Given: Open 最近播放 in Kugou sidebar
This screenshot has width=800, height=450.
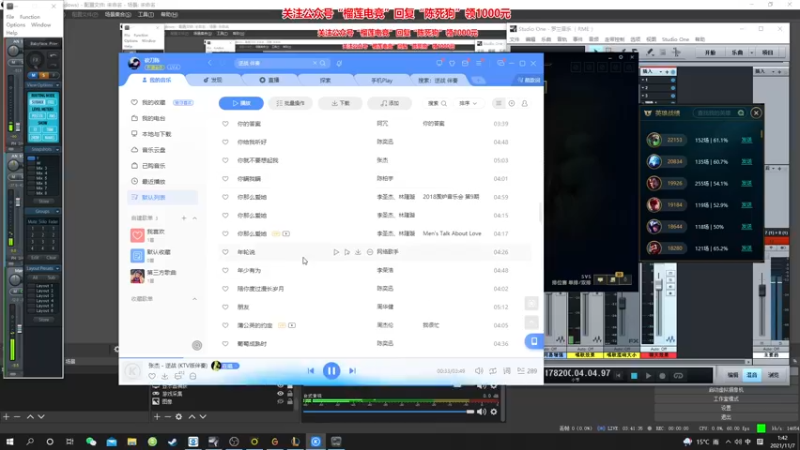Looking at the screenshot, I should coord(154,182).
